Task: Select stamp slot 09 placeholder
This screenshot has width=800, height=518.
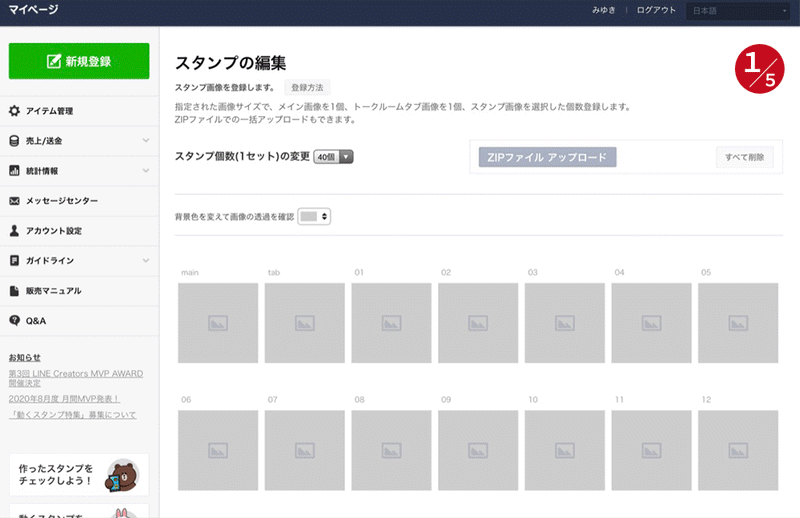Action: point(478,450)
